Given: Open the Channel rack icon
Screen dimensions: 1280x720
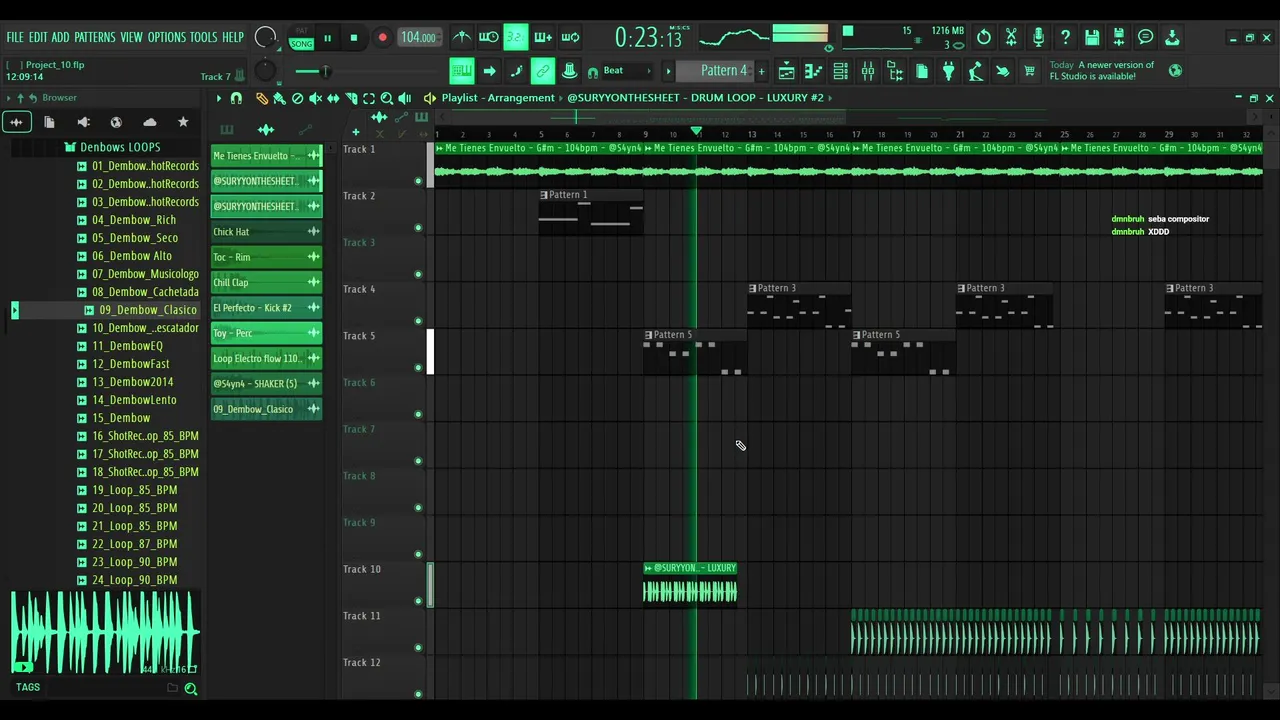Looking at the screenshot, I should (x=840, y=71).
